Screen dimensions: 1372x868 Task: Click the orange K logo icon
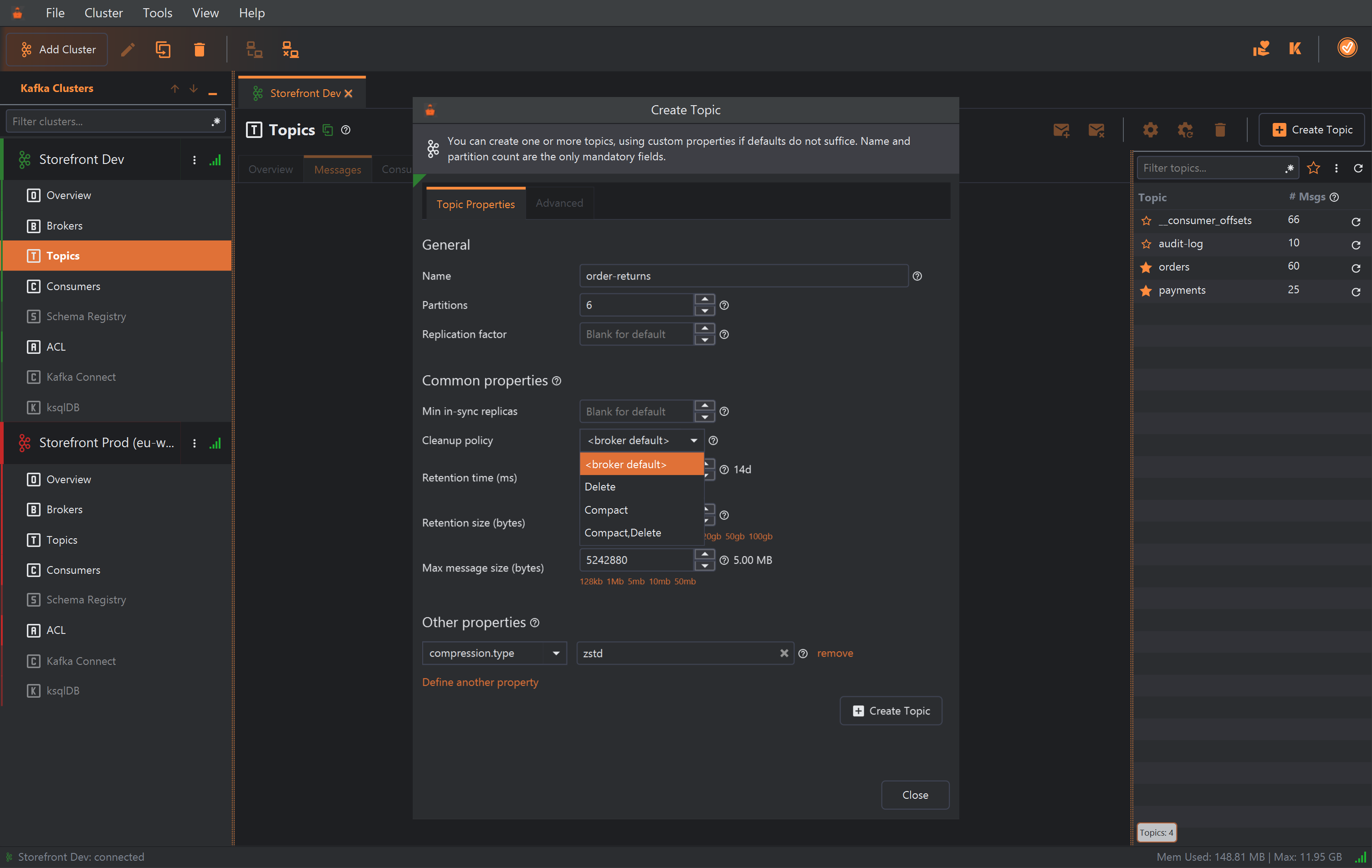pyautogui.click(x=1295, y=48)
